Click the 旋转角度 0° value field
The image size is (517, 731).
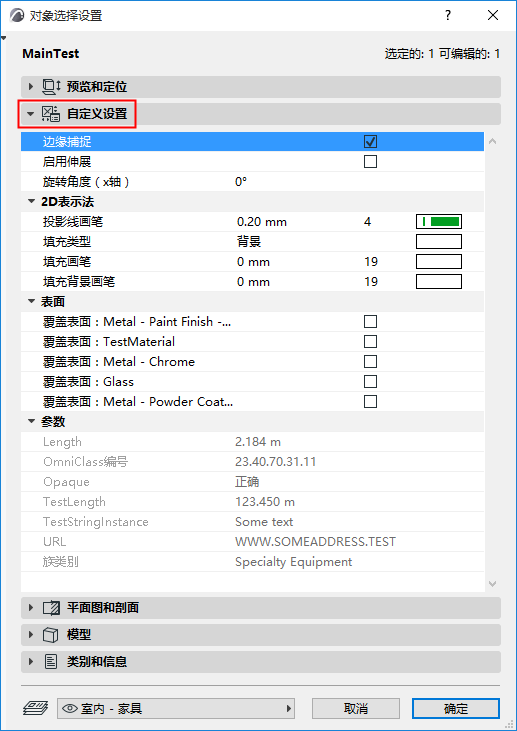241,182
